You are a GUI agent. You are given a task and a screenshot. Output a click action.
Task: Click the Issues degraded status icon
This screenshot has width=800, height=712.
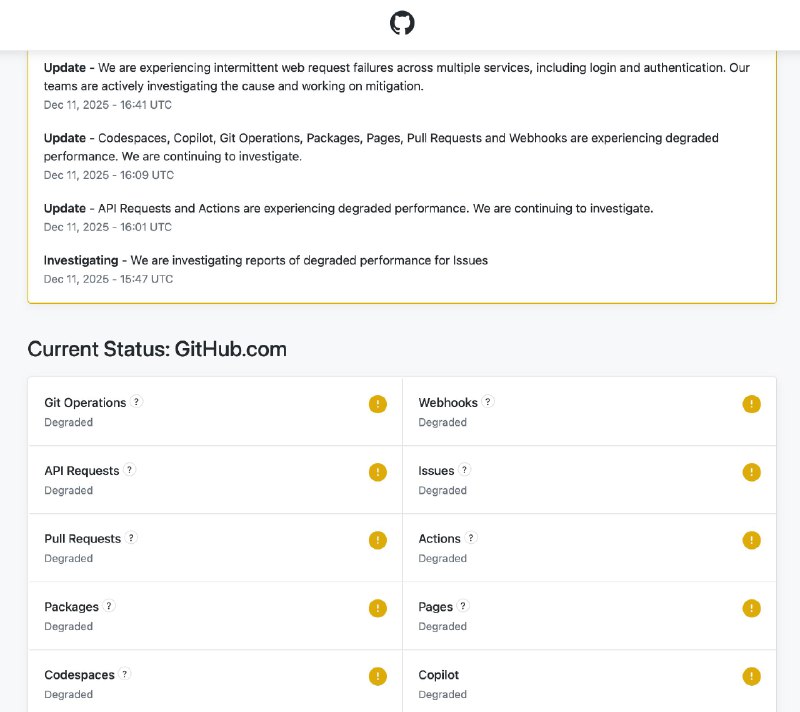[751, 472]
